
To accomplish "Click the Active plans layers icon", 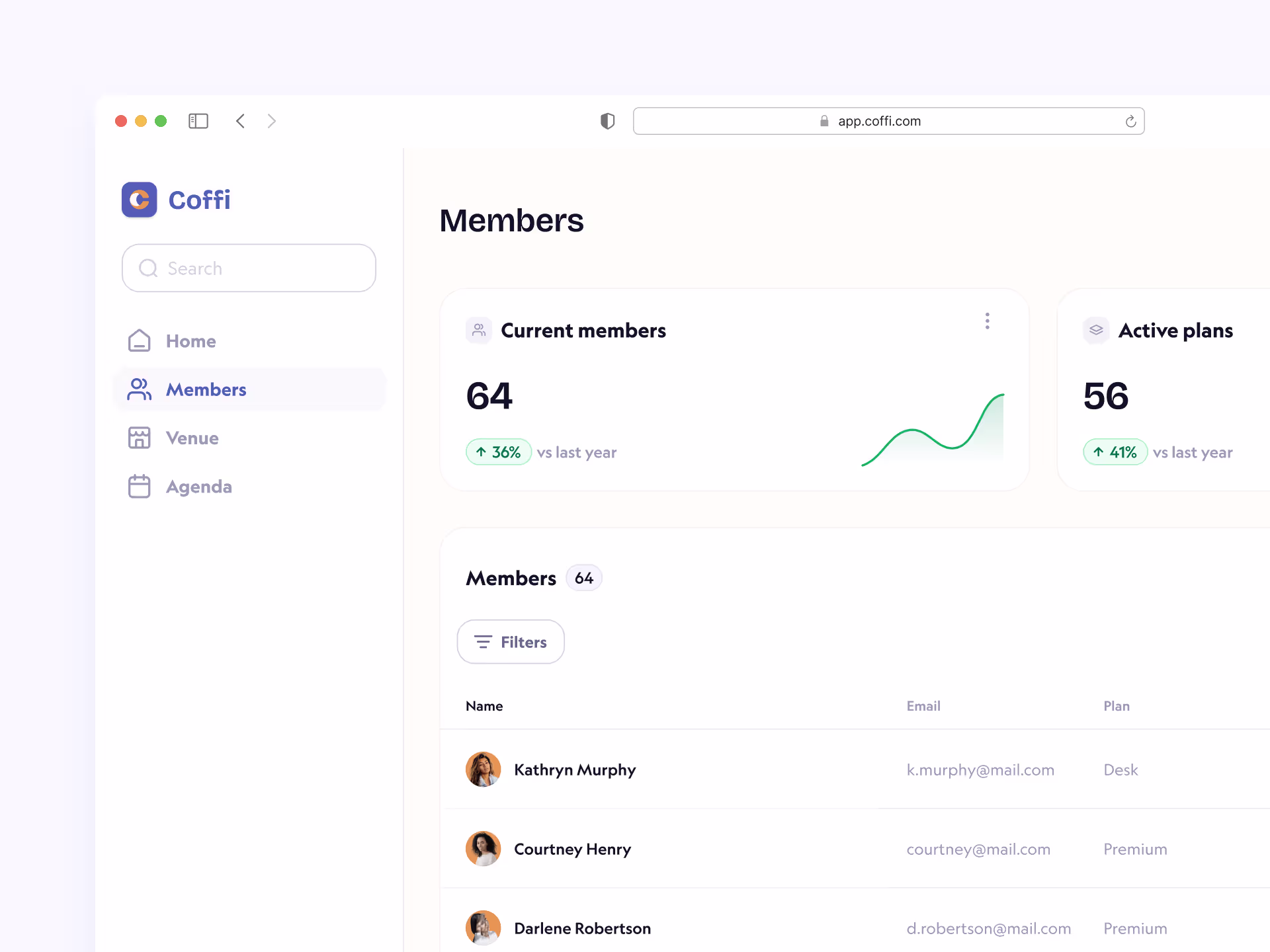I will pyautogui.click(x=1096, y=330).
